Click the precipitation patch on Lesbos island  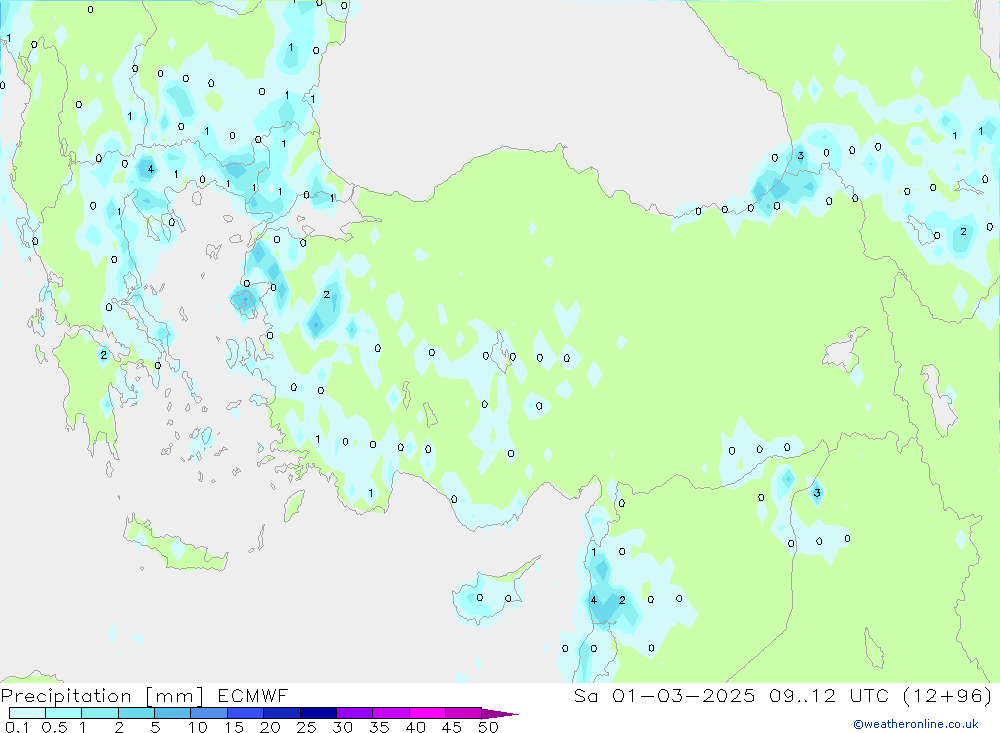coord(244,301)
